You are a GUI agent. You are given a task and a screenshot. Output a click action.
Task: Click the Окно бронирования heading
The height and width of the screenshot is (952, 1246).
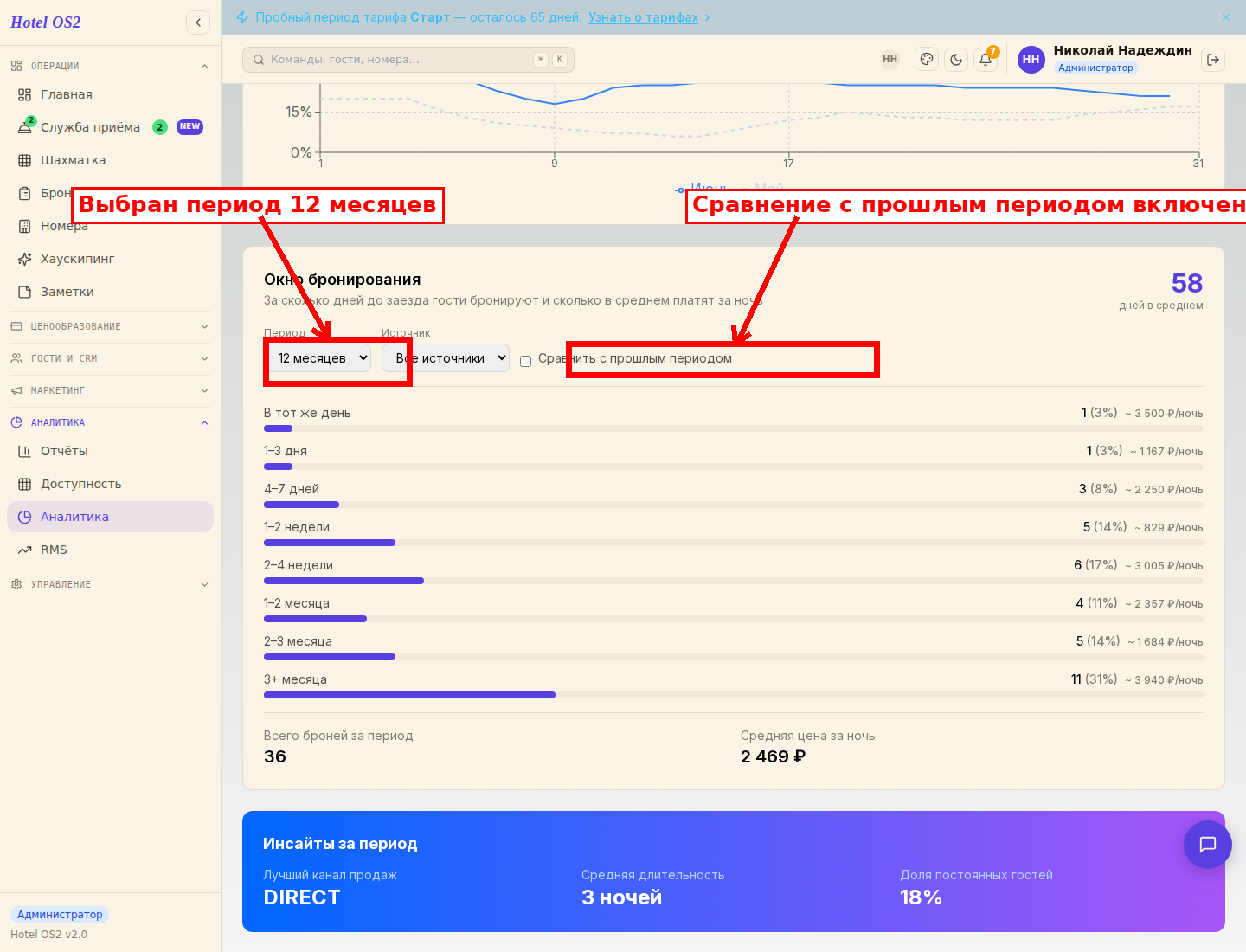343,280
